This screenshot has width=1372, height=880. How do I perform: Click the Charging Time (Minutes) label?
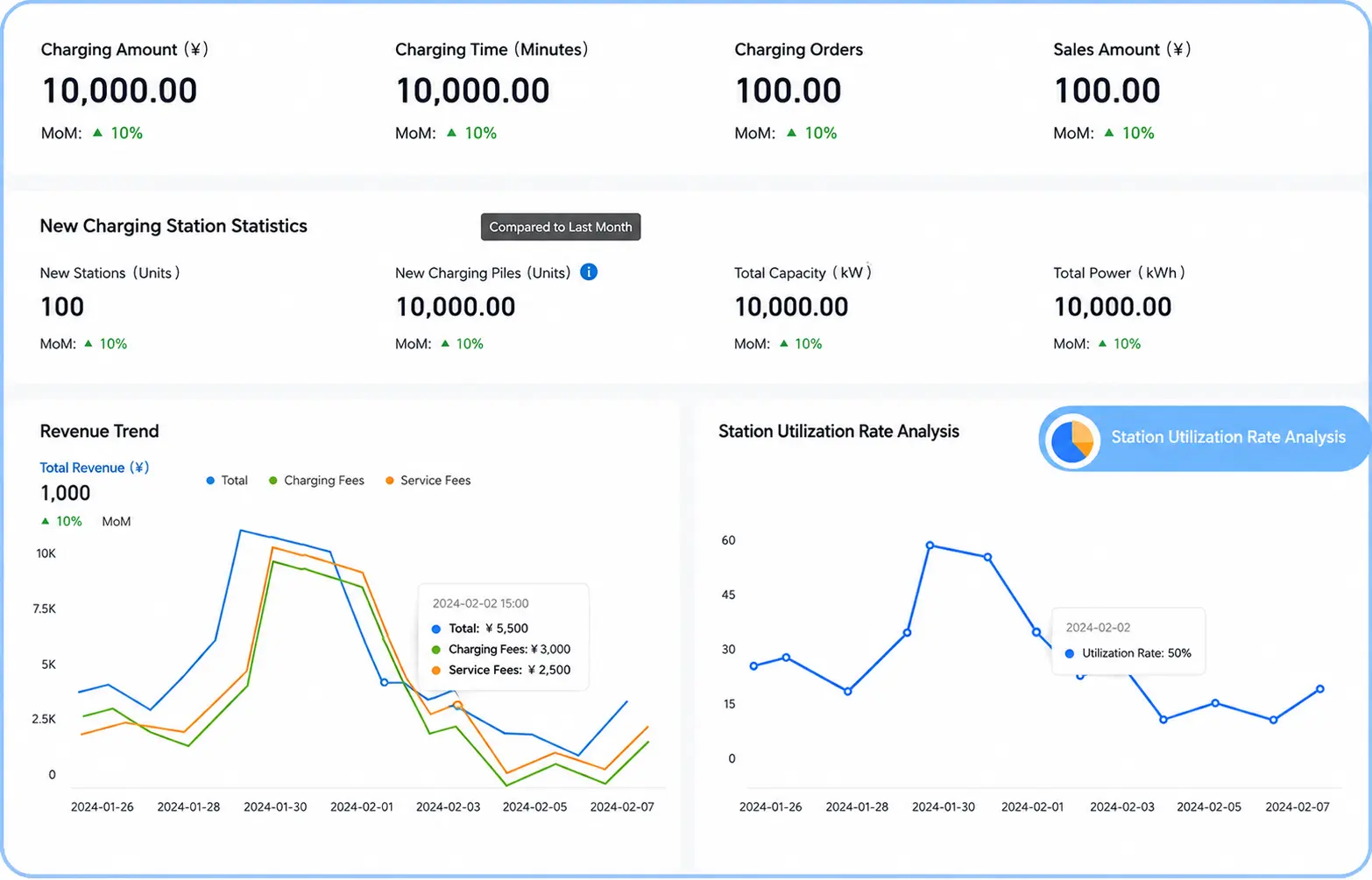492,50
